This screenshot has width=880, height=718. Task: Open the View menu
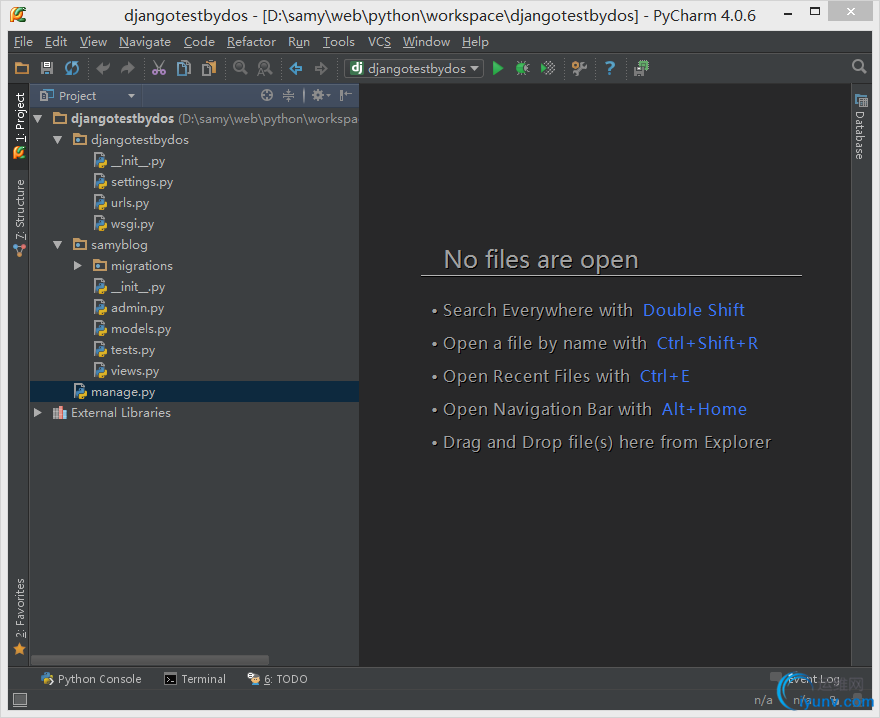pyautogui.click(x=93, y=42)
